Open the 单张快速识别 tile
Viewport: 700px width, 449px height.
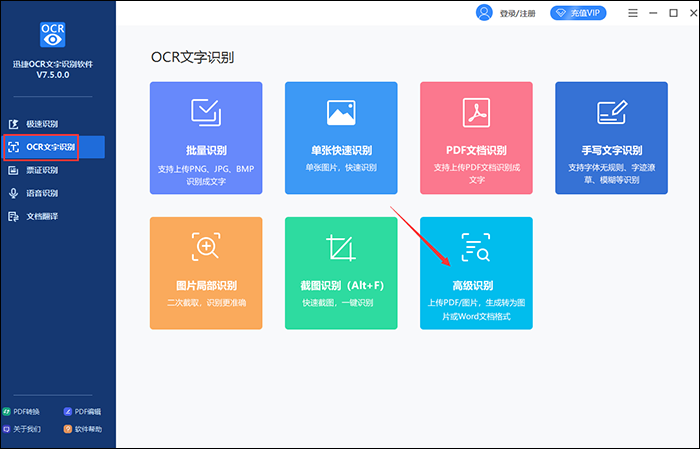click(x=341, y=138)
